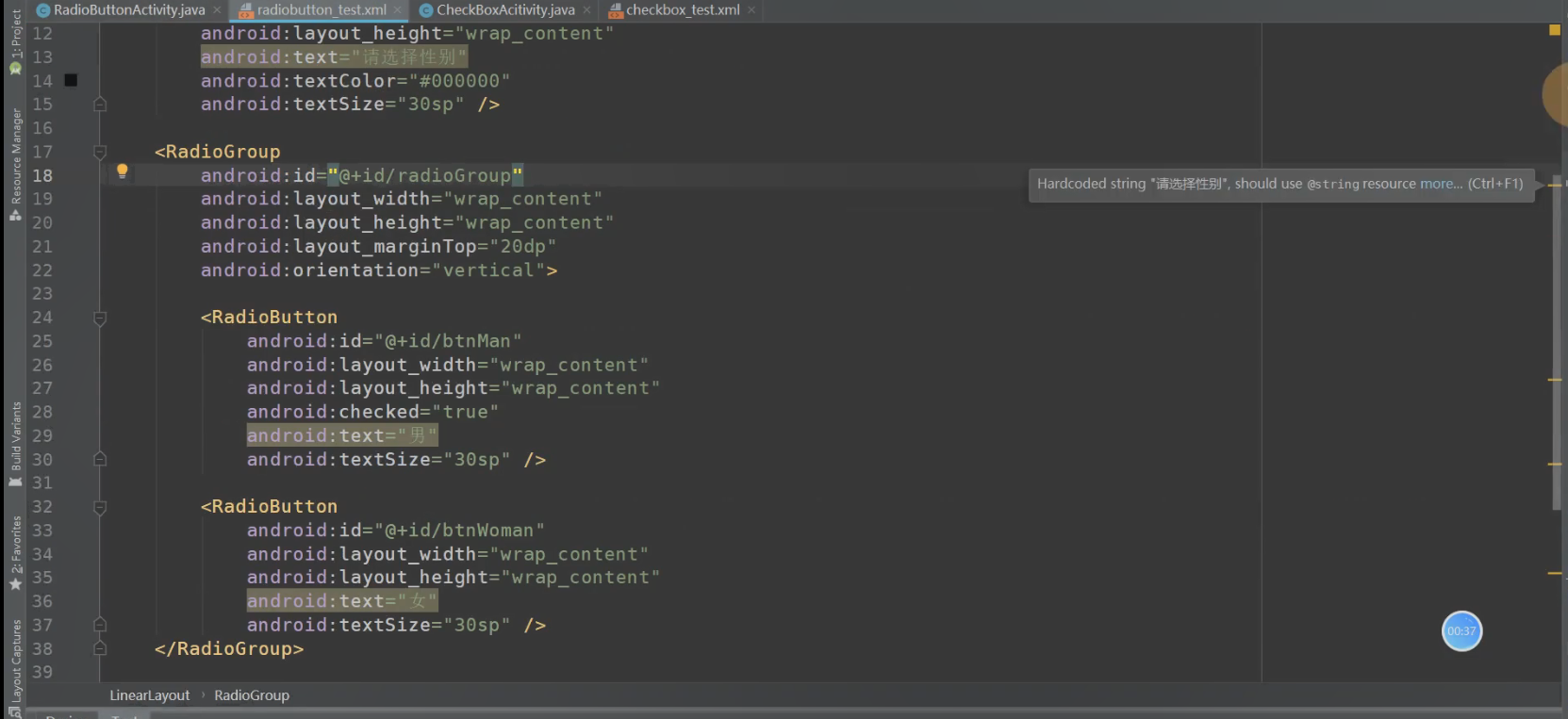1568x719 pixels.
Task: Collapse second RadioButton fold at line 32
Action: (x=100, y=507)
